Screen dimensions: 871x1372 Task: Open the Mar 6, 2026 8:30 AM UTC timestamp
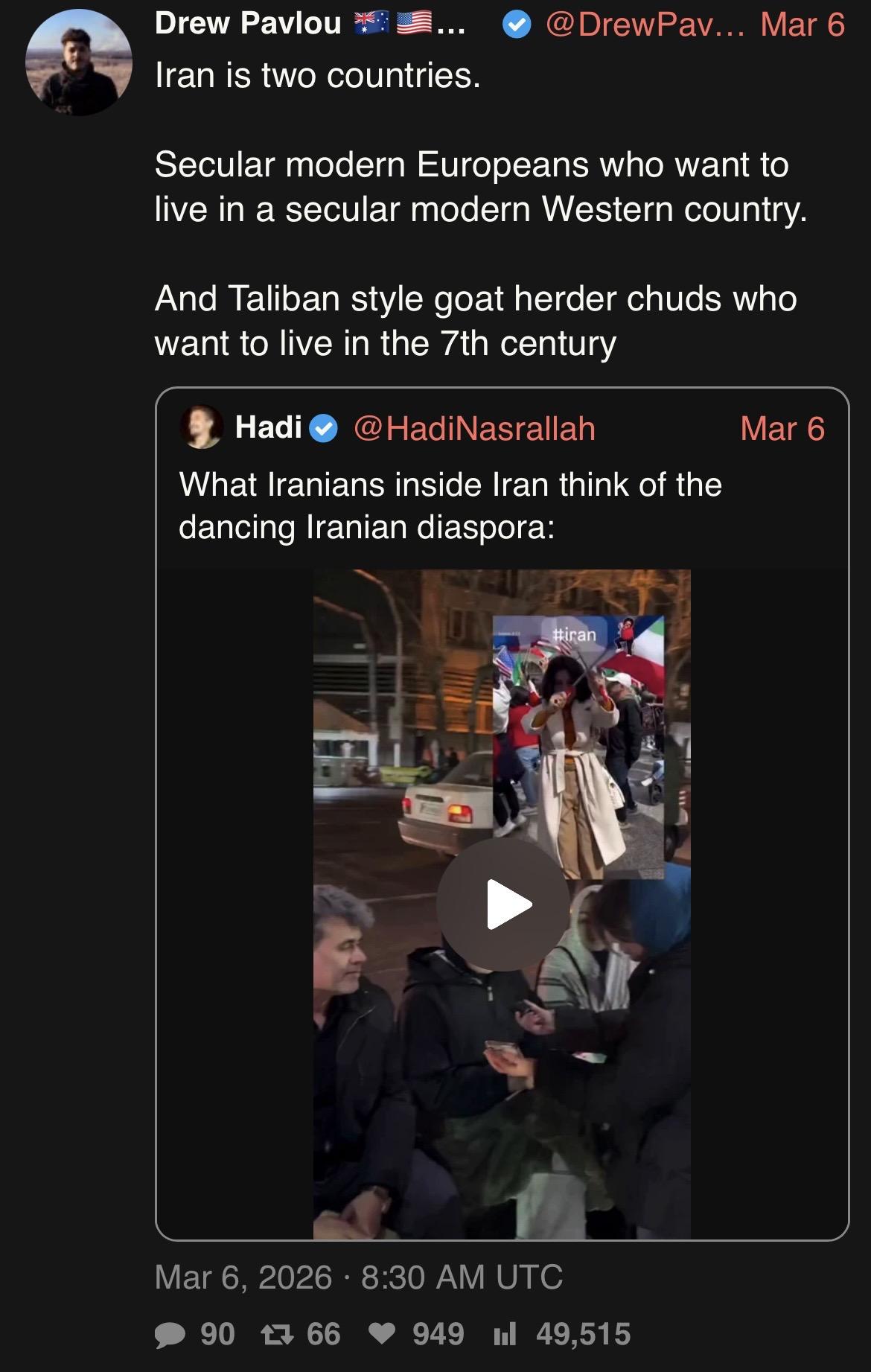coord(359,1277)
